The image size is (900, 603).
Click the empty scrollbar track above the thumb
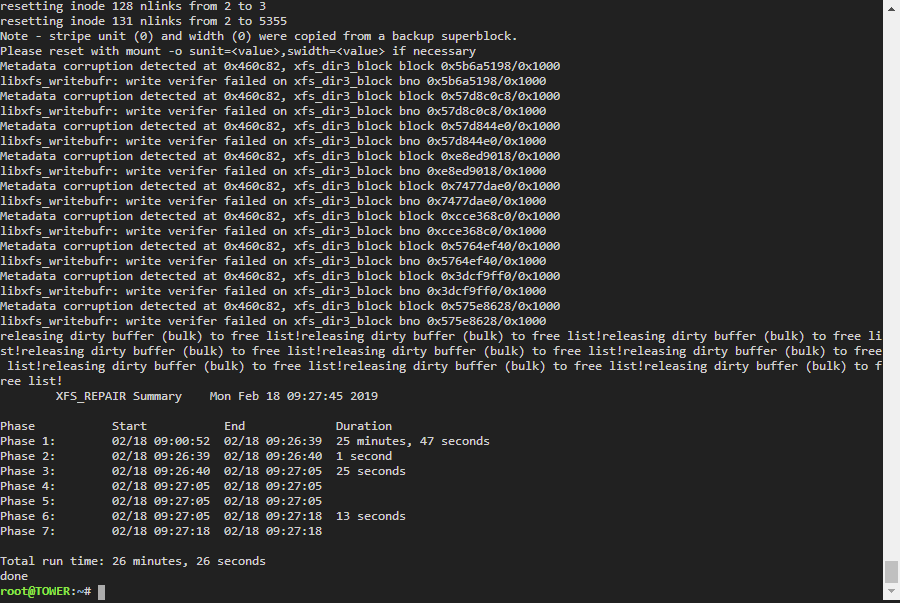point(891,287)
